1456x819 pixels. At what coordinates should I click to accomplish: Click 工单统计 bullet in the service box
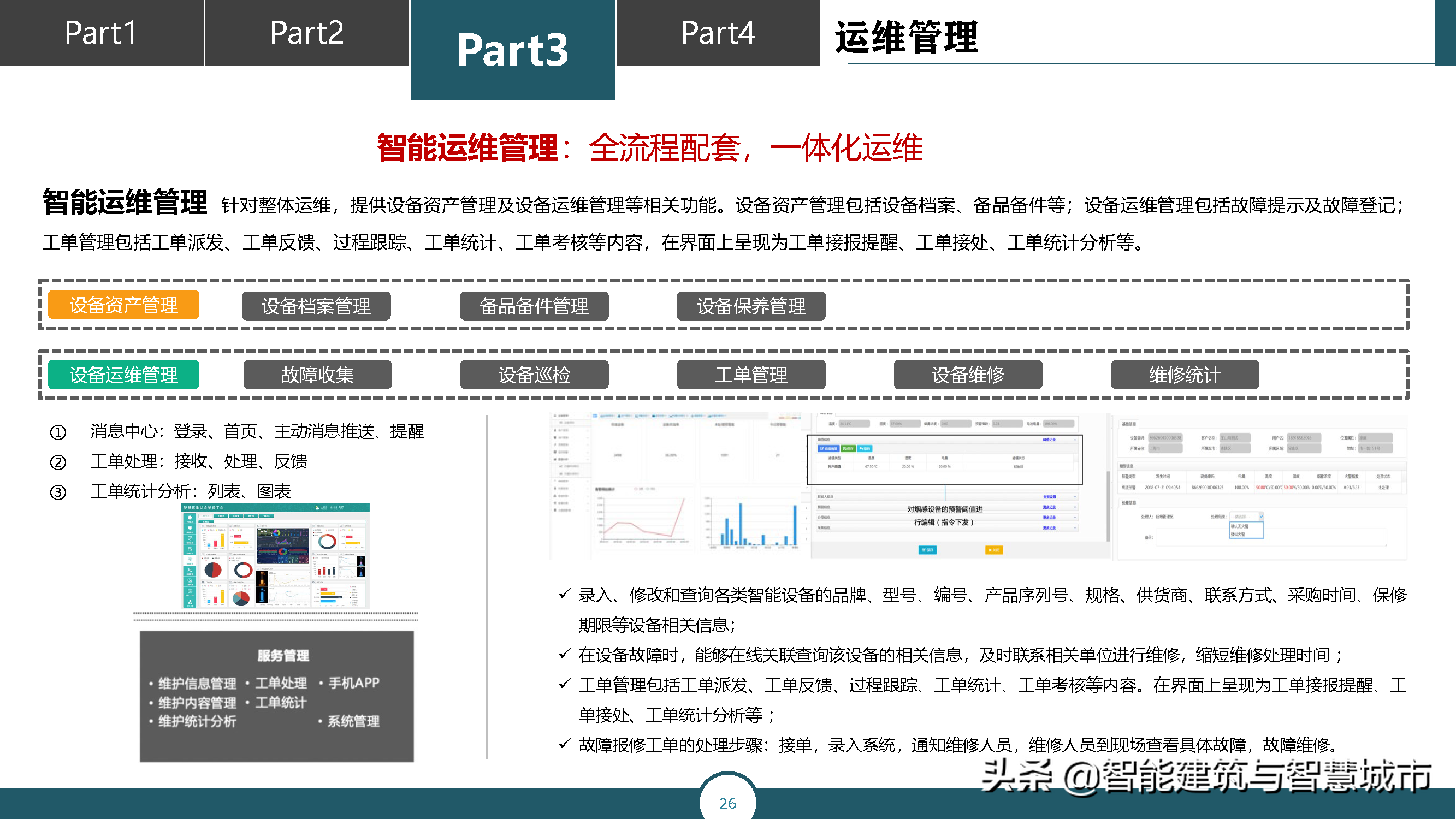tap(281, 702)
